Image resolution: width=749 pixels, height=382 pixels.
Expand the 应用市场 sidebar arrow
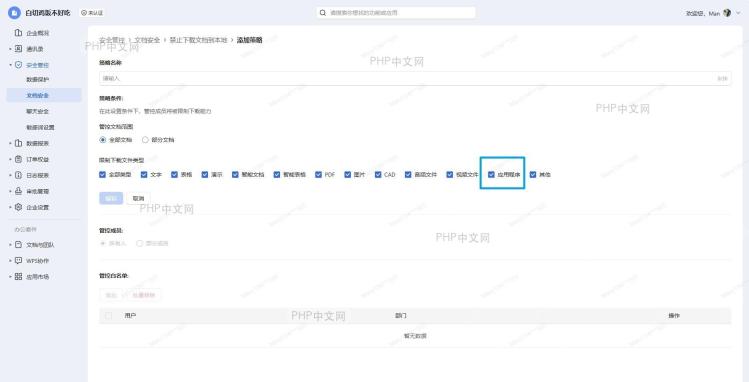[10, 276]
